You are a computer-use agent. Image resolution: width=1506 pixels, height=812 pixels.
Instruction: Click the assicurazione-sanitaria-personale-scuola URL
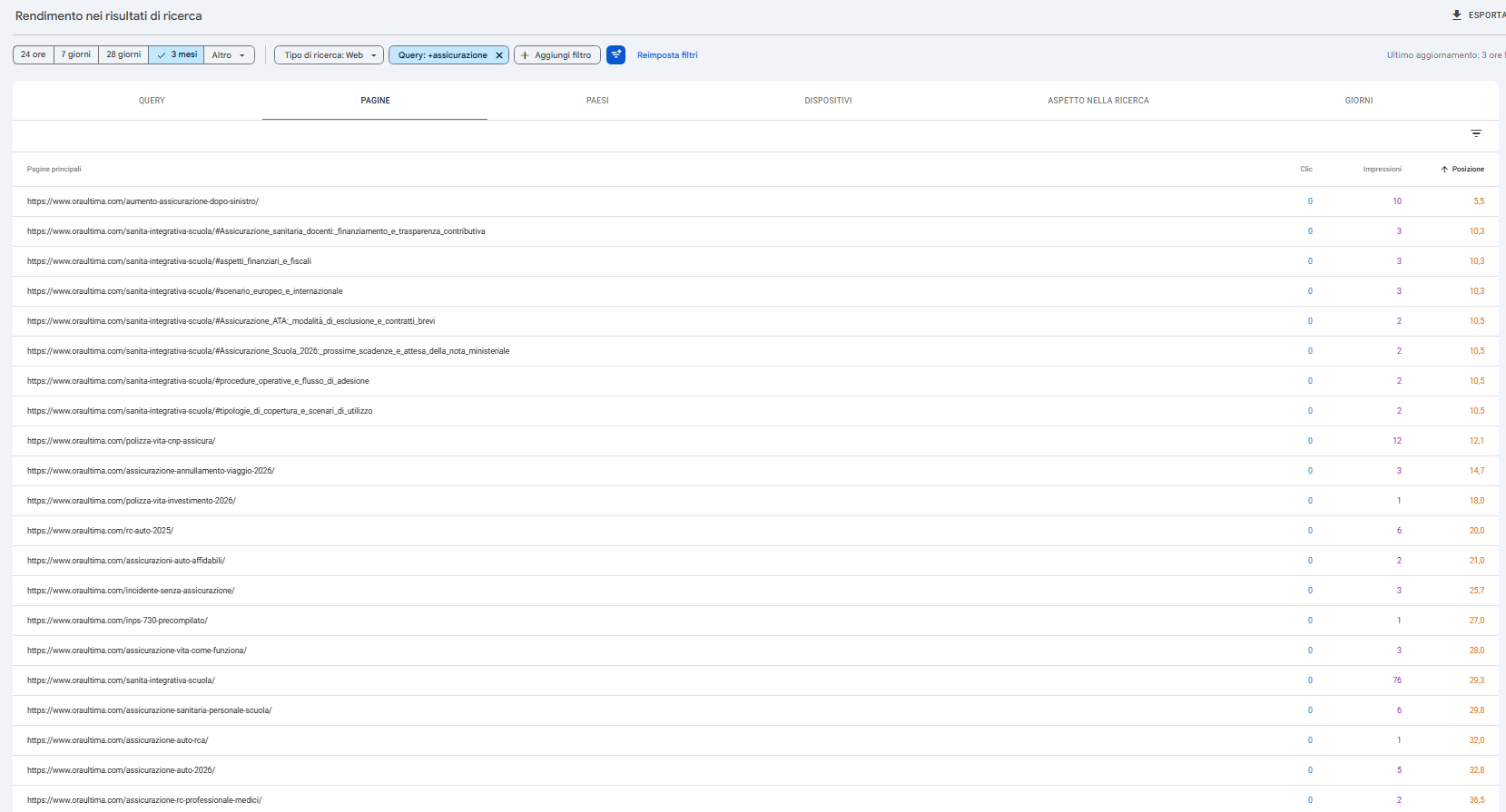[149, 710]
